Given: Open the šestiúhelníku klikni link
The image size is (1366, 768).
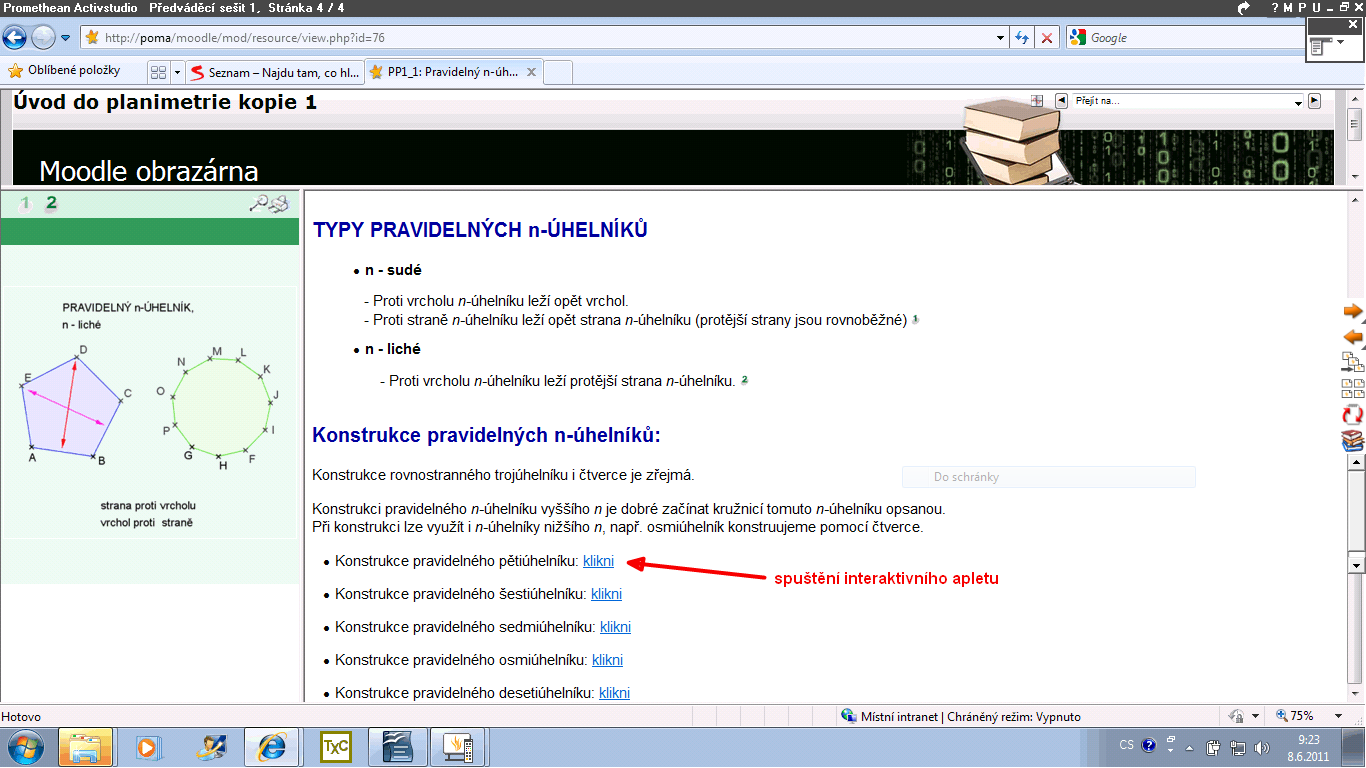Looking at the screenshot, I should (x=606, y=594).
